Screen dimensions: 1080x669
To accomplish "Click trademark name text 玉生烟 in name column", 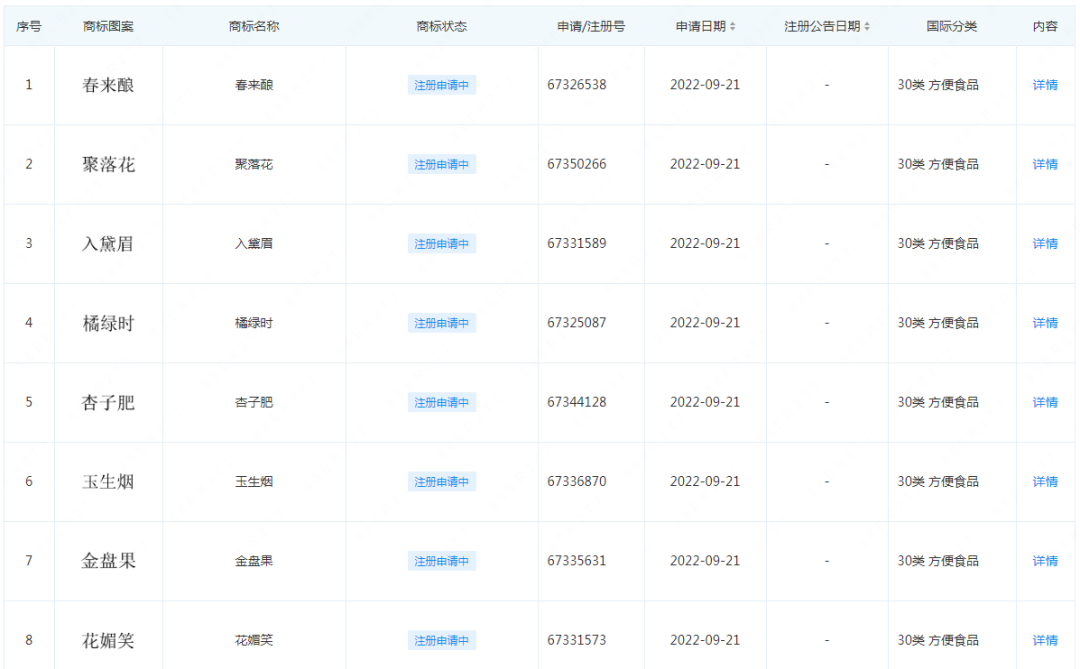I will coord(254,481).
